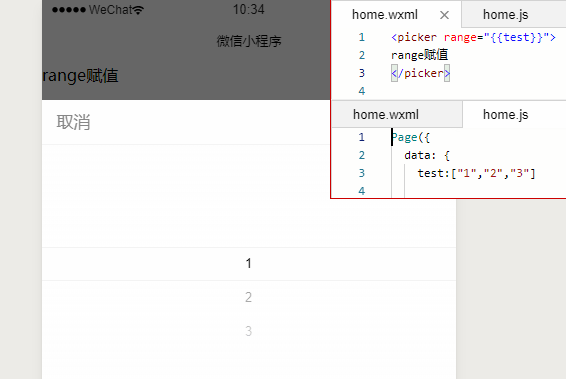Click line number 3 in the wxml editor gutter
The image size is (566, 379).
pos(362,73)
